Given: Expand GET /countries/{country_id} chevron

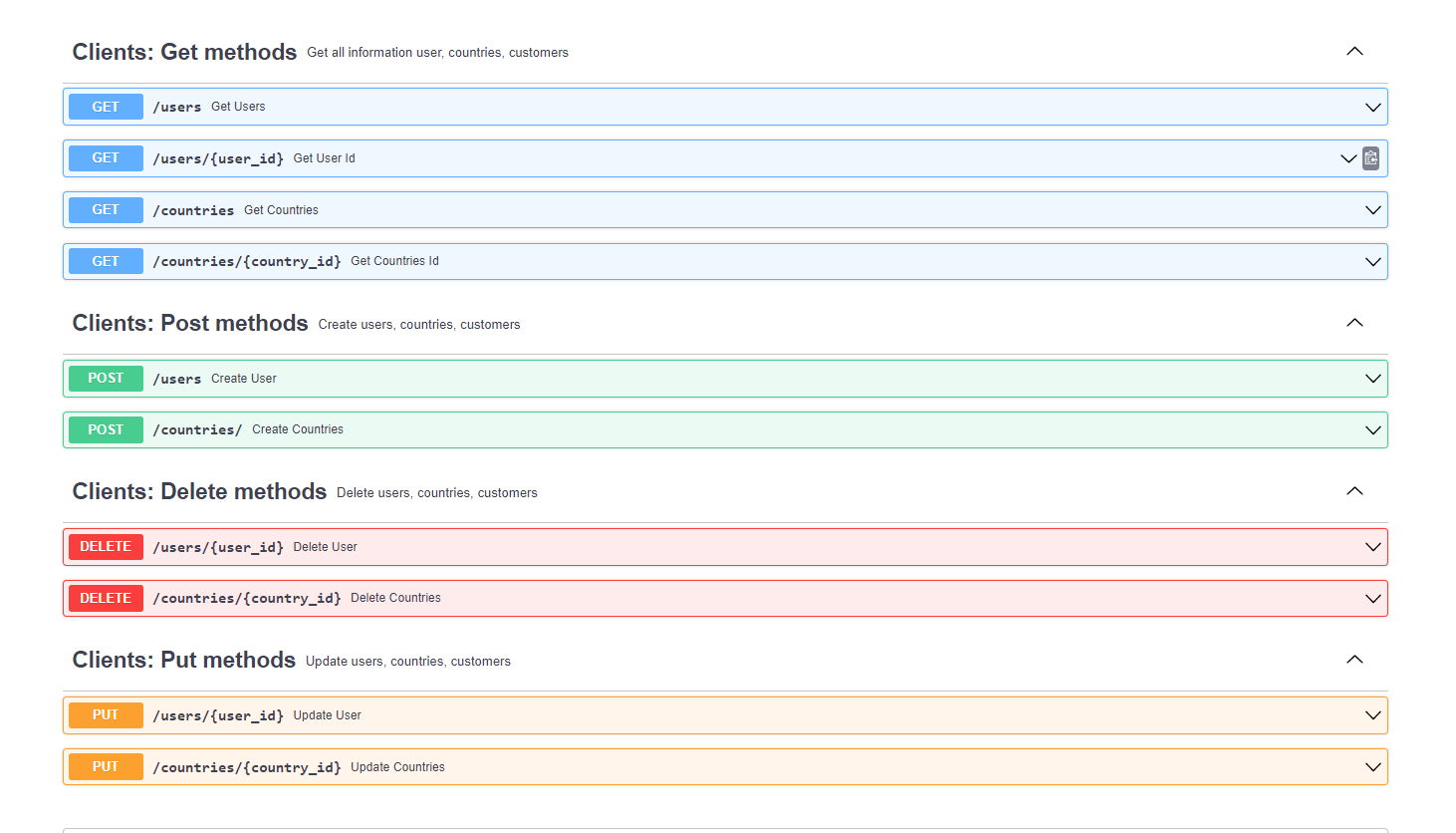Looking at the screenshot, I should (1373, 262).
